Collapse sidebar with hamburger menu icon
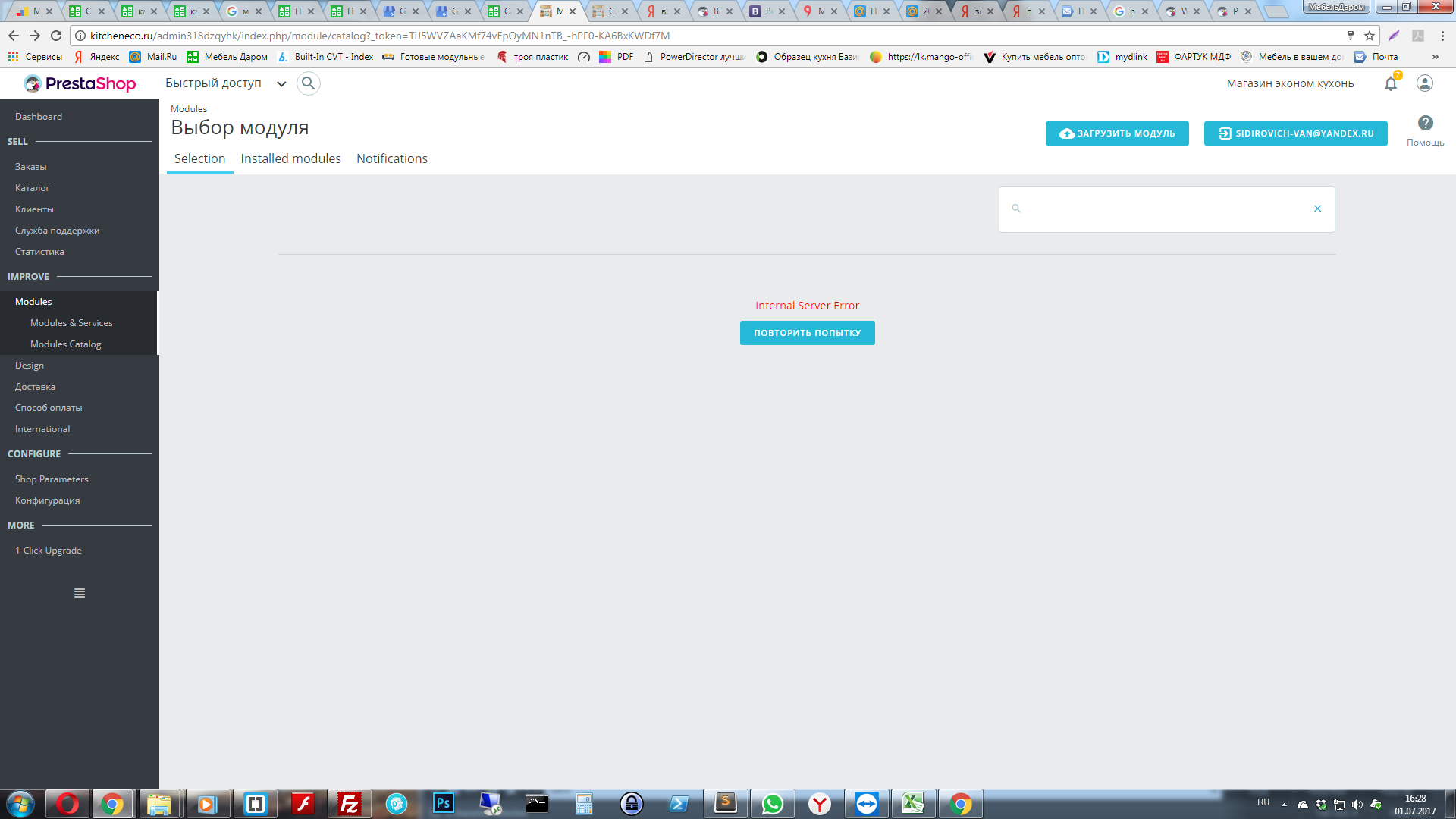This screenshot has width=1456, height=819. 80,593
